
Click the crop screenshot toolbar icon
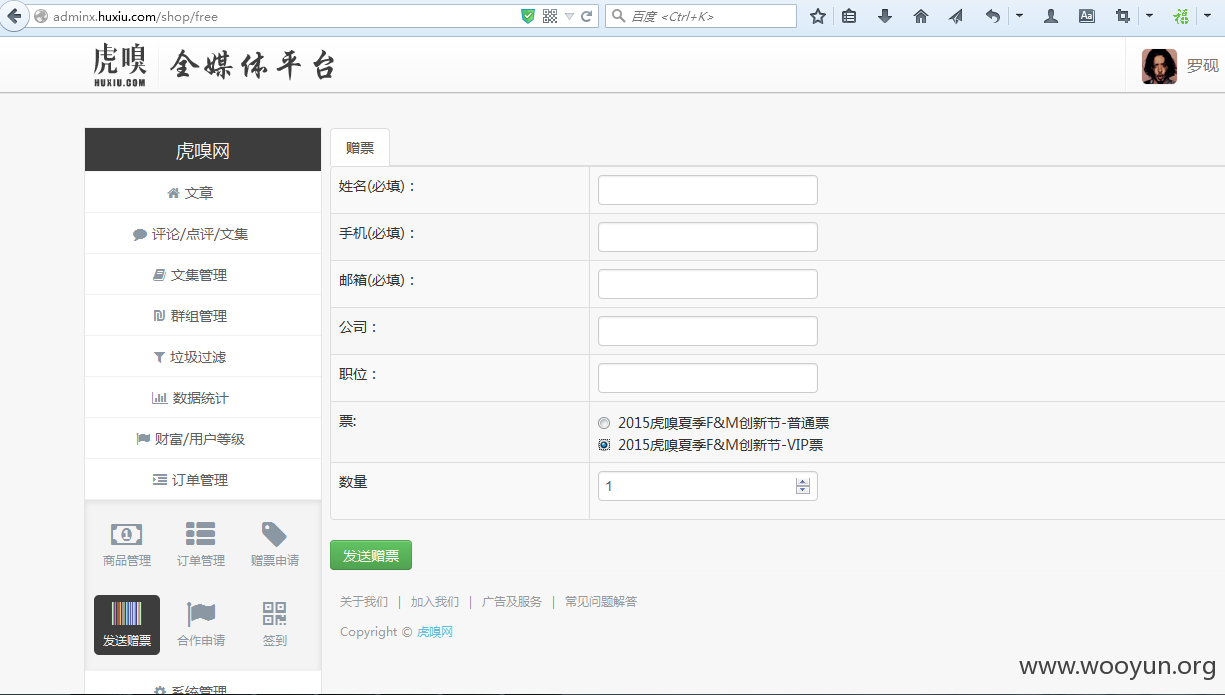click(x=1123, y=16)
